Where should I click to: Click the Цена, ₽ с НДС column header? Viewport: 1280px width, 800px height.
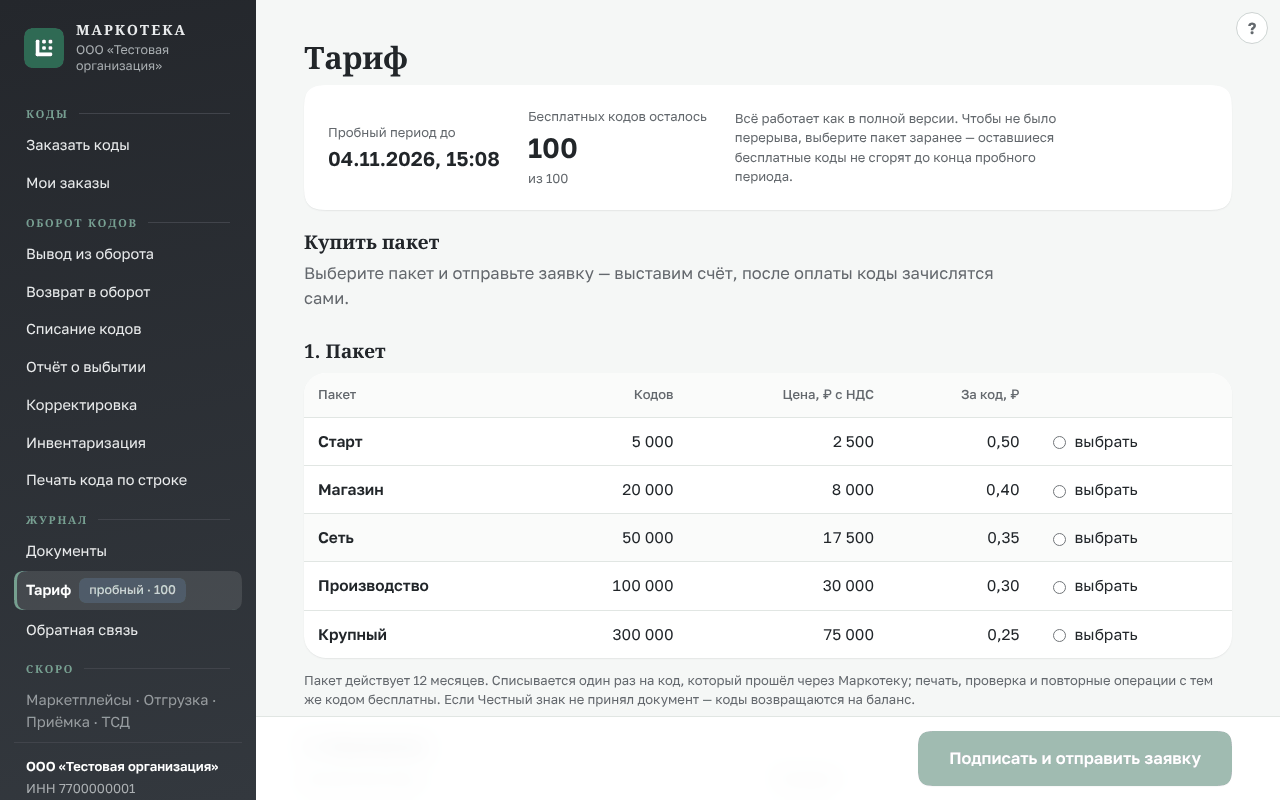pyautogui.click(x=828, y=395)
